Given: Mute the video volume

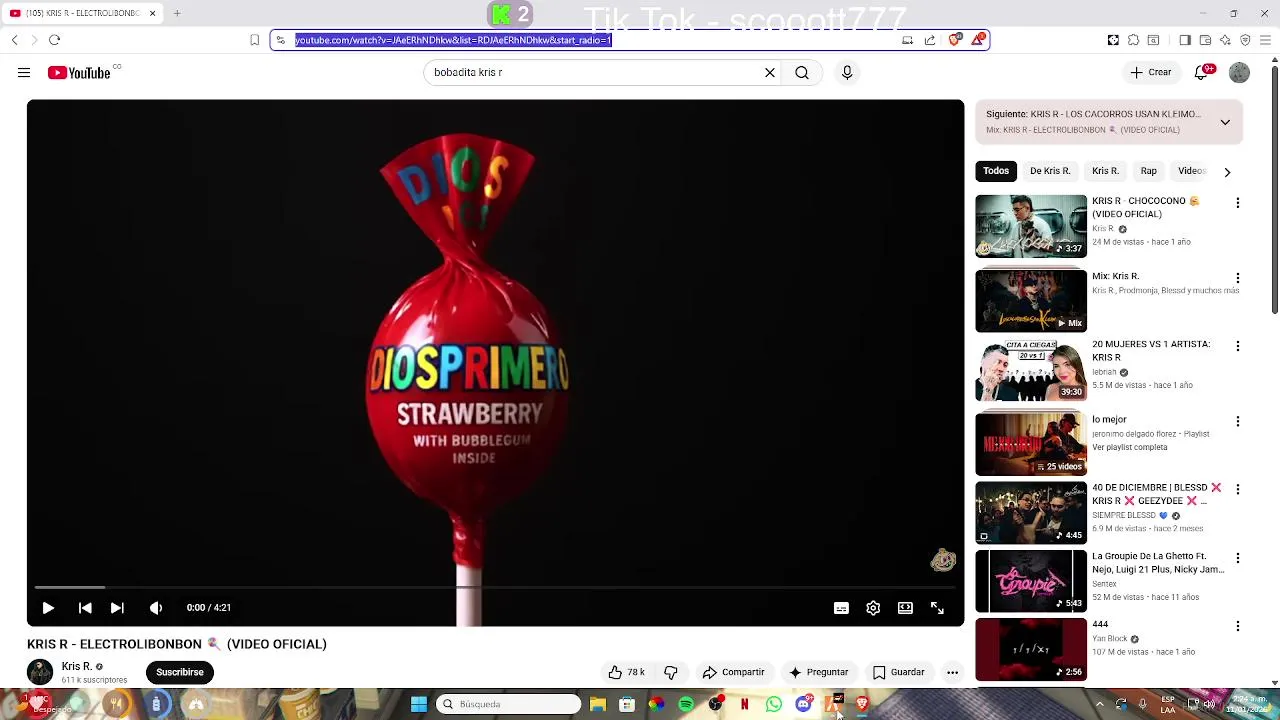Looking at the screenshot, I should (156, 608).
